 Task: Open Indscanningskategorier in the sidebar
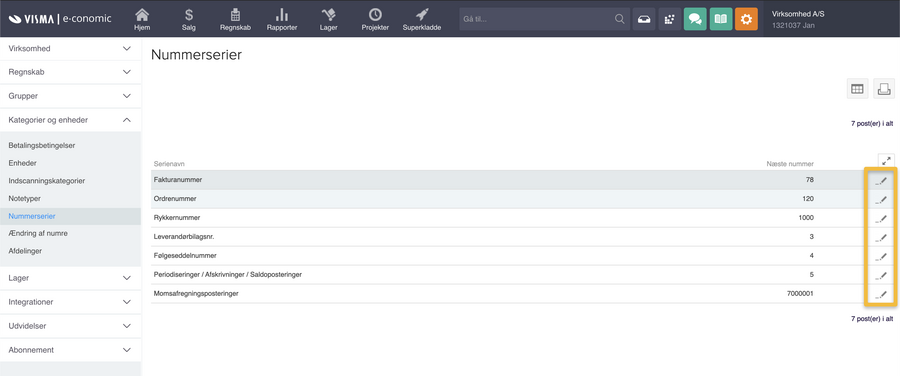tap(46, 181)
